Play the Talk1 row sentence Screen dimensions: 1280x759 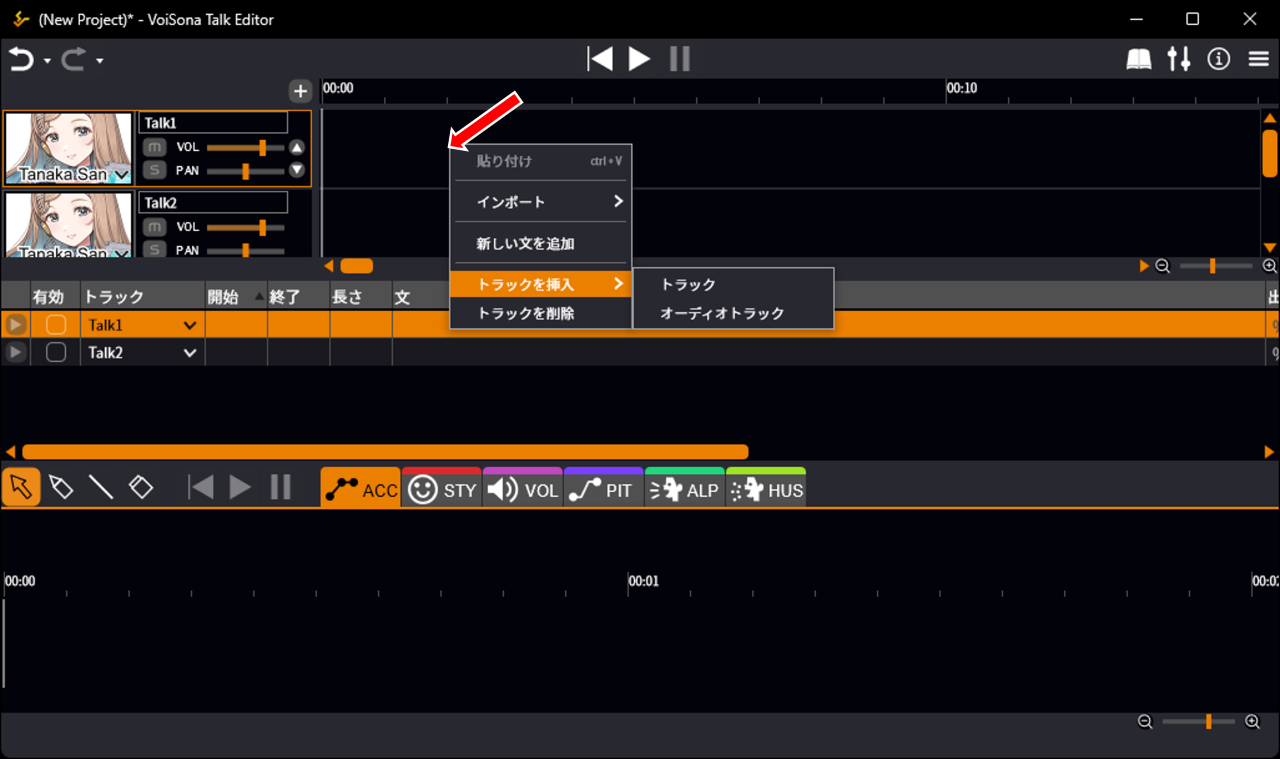pos(16,325)
